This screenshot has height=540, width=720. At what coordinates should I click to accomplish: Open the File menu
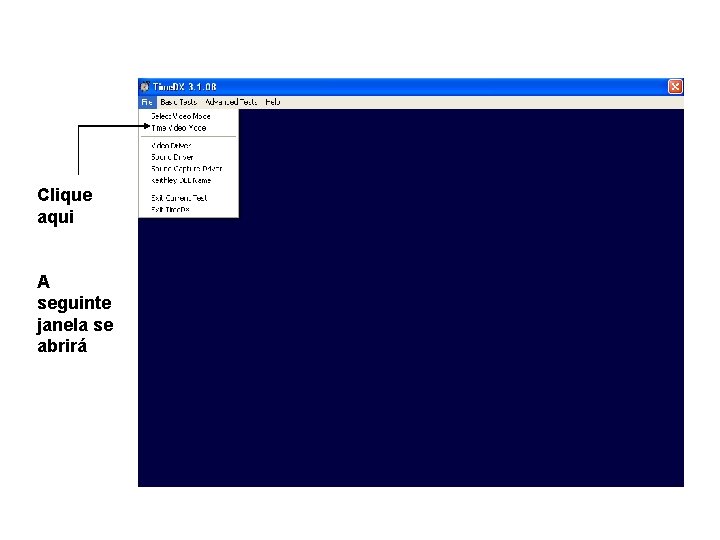point(147,102)
